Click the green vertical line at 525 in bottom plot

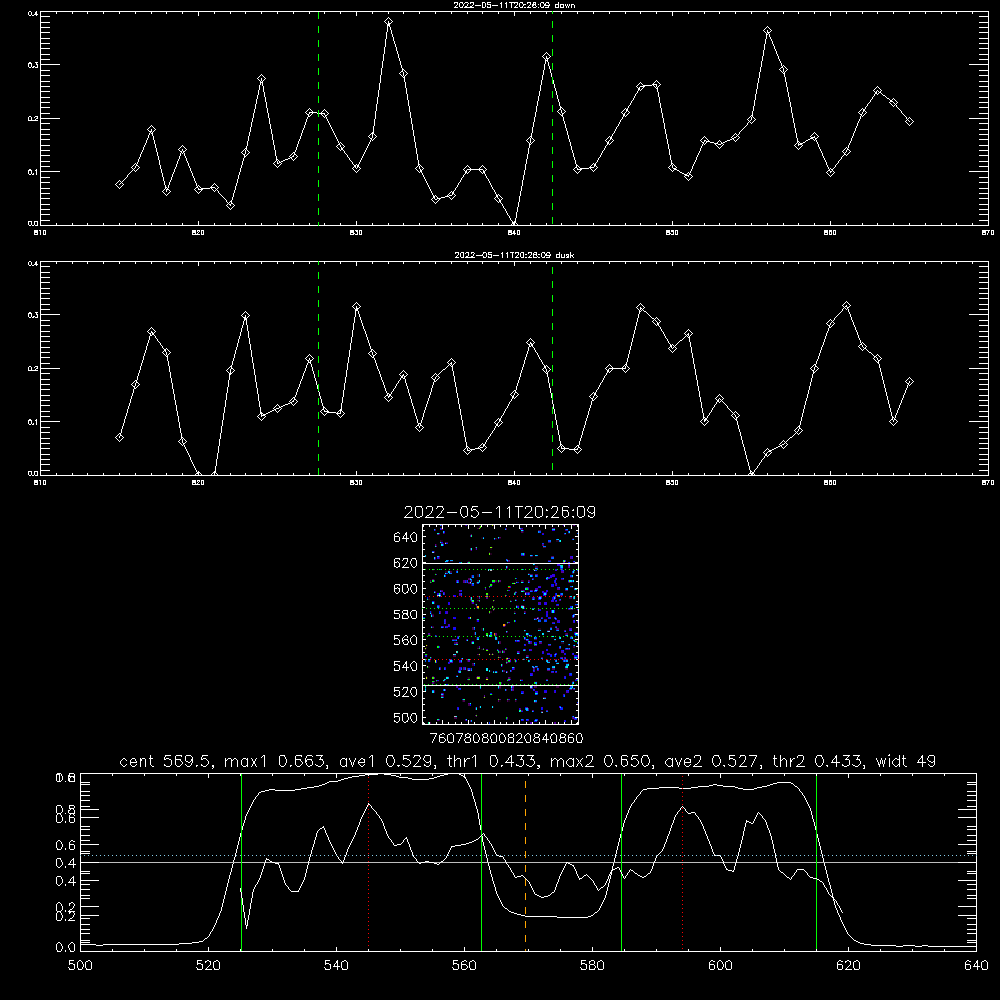[241, 860]
